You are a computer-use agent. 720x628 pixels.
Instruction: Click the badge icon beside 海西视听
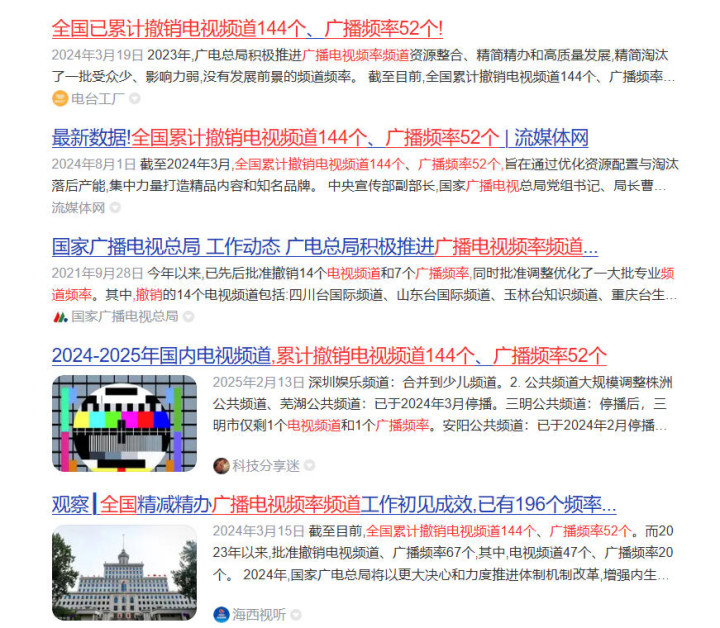pyautogui.click(x=296, y=615)
